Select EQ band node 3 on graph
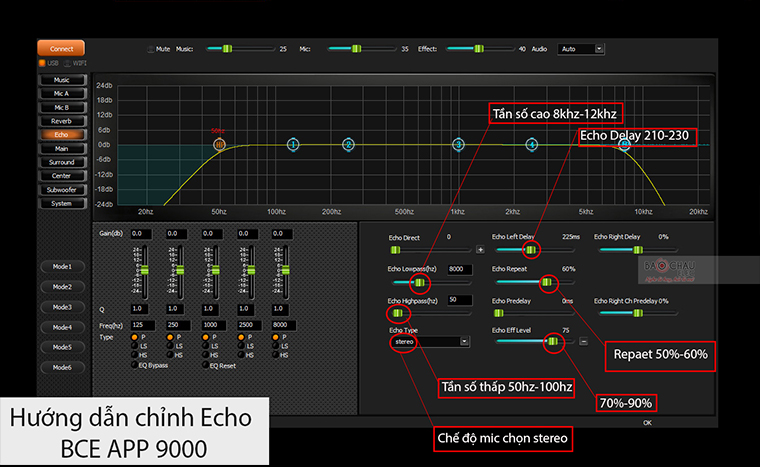760x467 pixels. tap(458, 145)
